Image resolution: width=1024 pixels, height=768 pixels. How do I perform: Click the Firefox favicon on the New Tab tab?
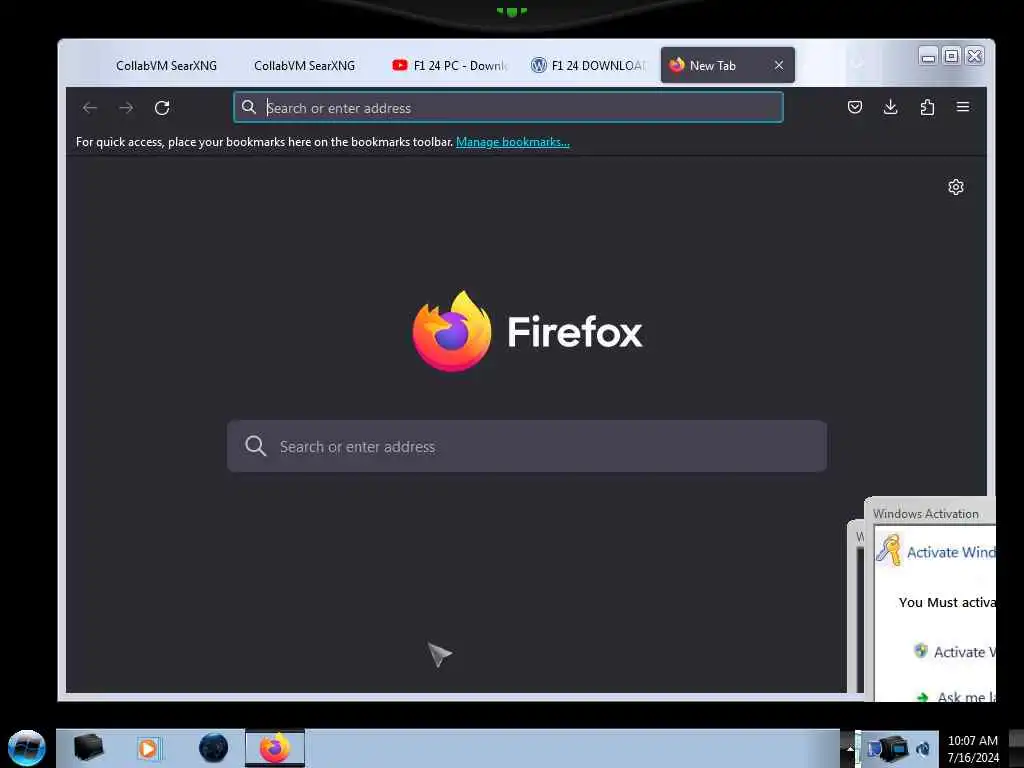click(x=677, y=65)
